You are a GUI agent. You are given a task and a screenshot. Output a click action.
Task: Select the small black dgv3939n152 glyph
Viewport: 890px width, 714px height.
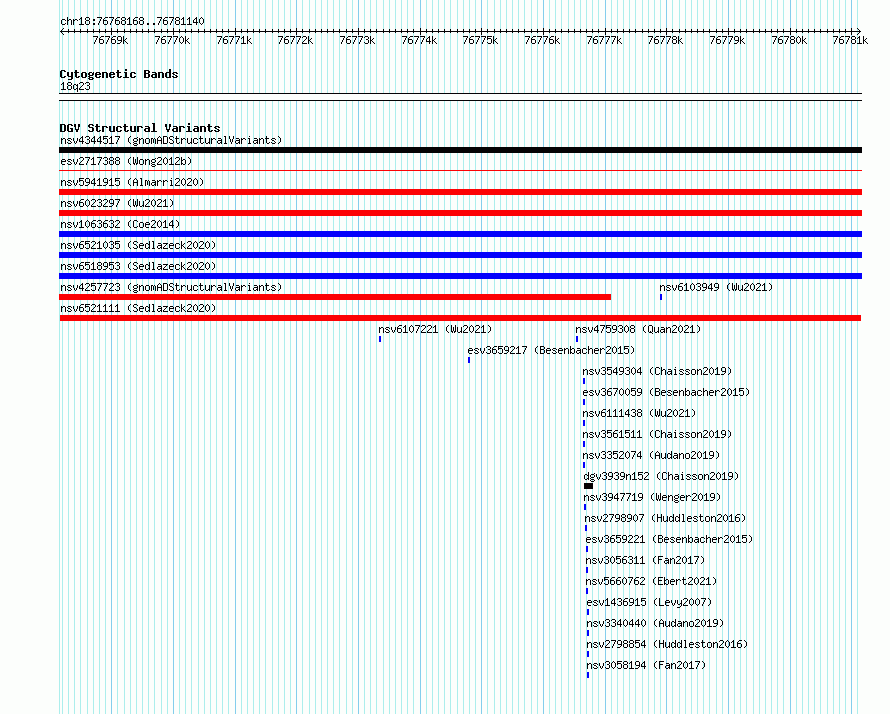pos(589,486)
